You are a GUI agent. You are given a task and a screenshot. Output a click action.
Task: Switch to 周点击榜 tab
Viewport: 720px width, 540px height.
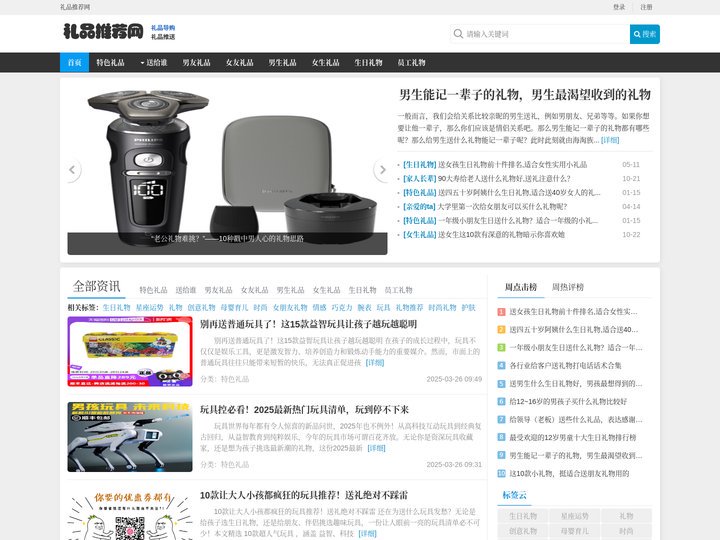(x=520, y=287)
